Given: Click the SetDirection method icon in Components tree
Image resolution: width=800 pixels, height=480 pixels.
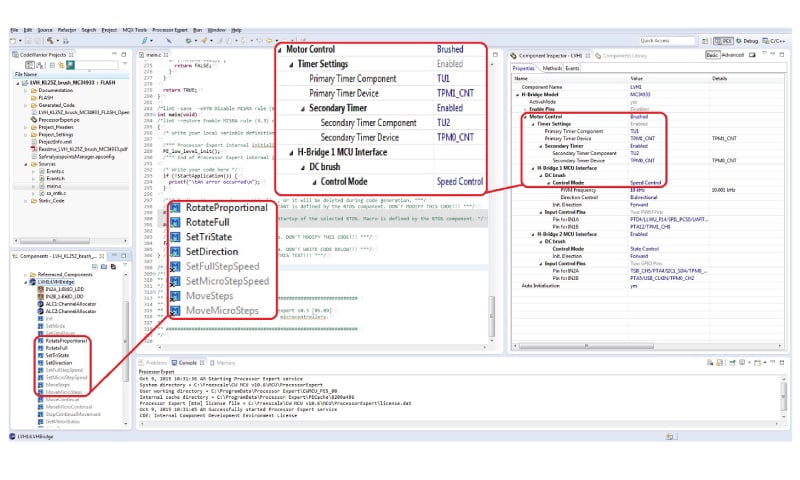Looking at the screenshot, I should [x=38, y=362].
